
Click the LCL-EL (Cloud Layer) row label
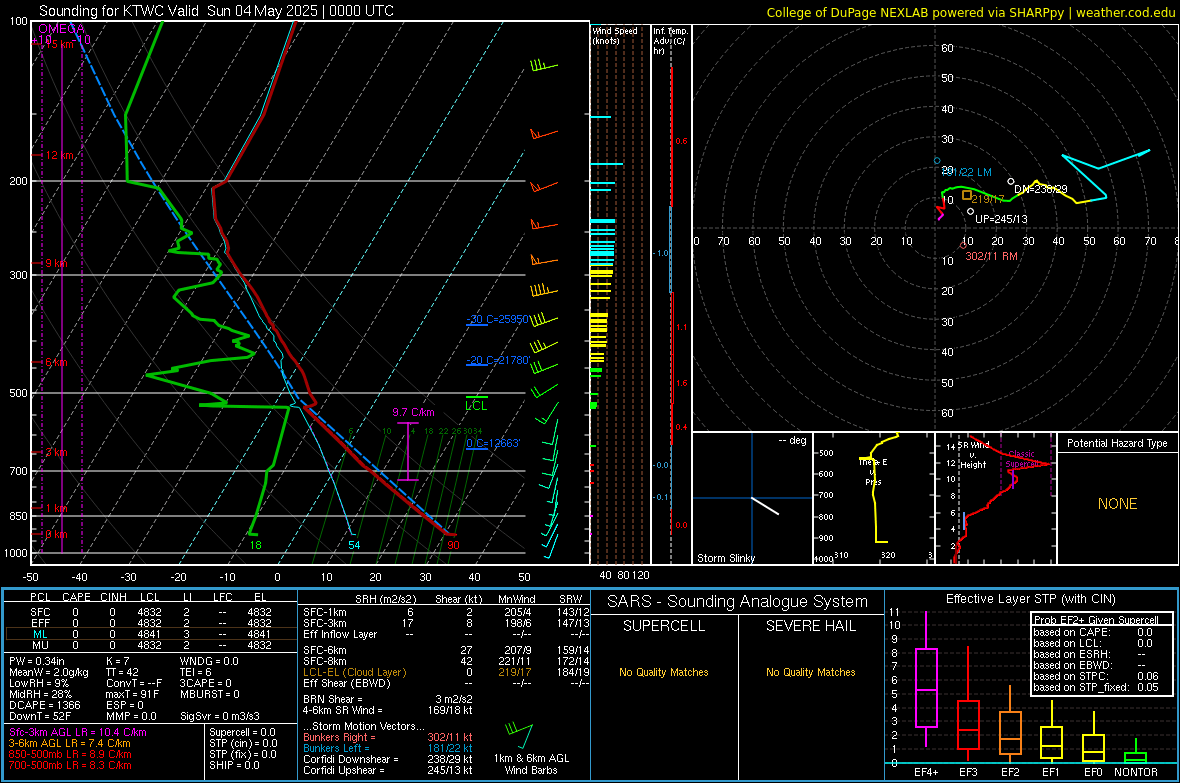point(354,672)
